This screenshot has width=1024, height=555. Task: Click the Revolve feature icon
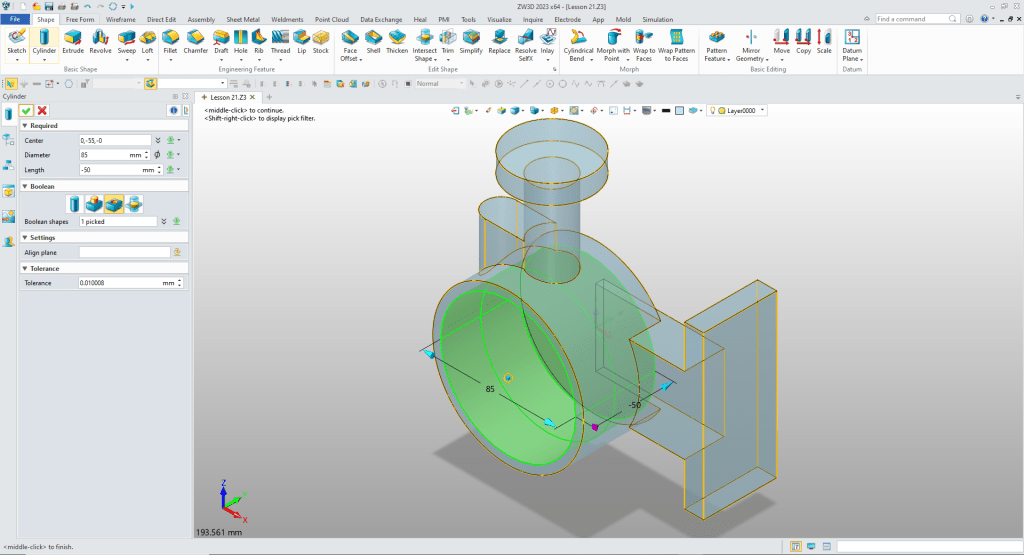100,37
